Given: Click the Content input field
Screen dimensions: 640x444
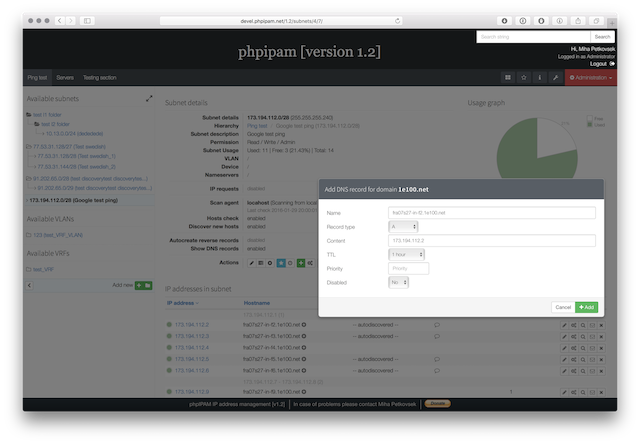Looking at the screenshot, I should pos(492,240).
